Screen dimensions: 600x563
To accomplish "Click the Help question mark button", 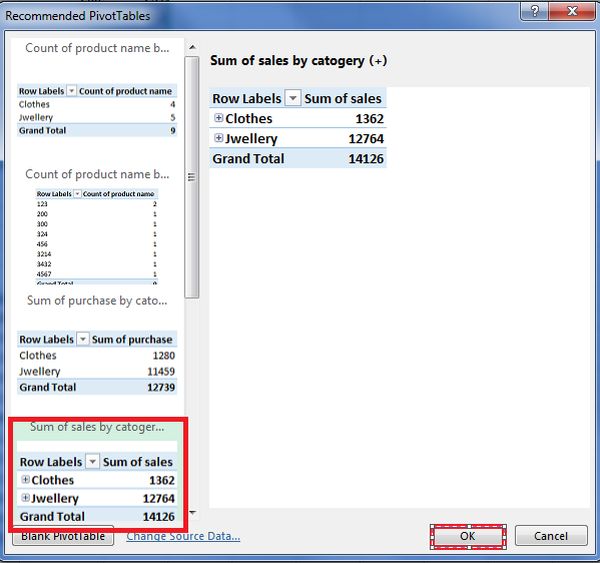I will pos(534,11).
